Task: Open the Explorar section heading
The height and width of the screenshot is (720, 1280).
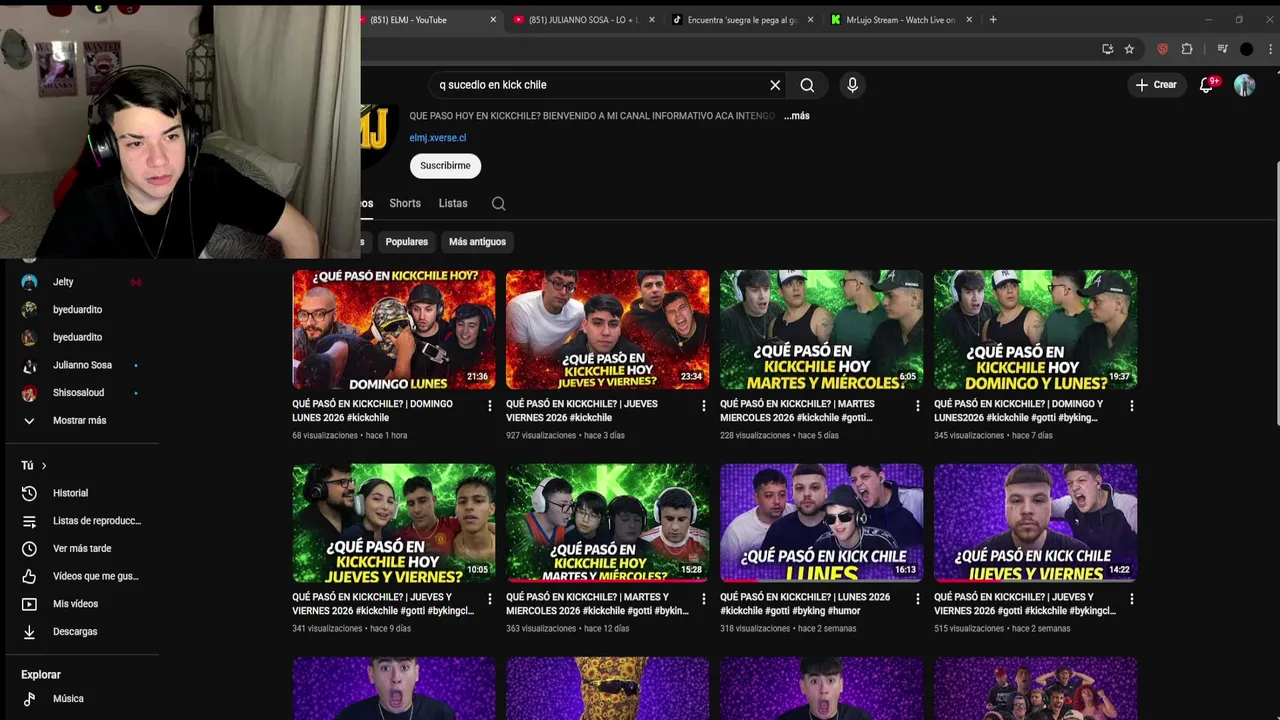Action: [41, 675]
